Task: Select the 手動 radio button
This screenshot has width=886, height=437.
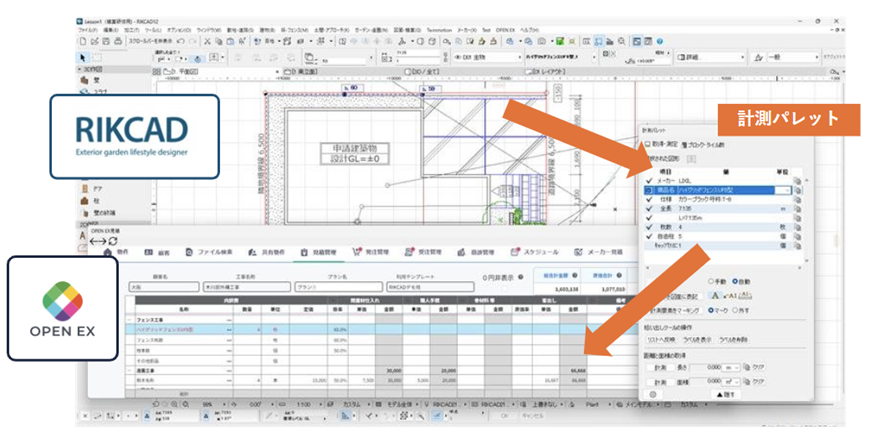Action: [711, 281]
